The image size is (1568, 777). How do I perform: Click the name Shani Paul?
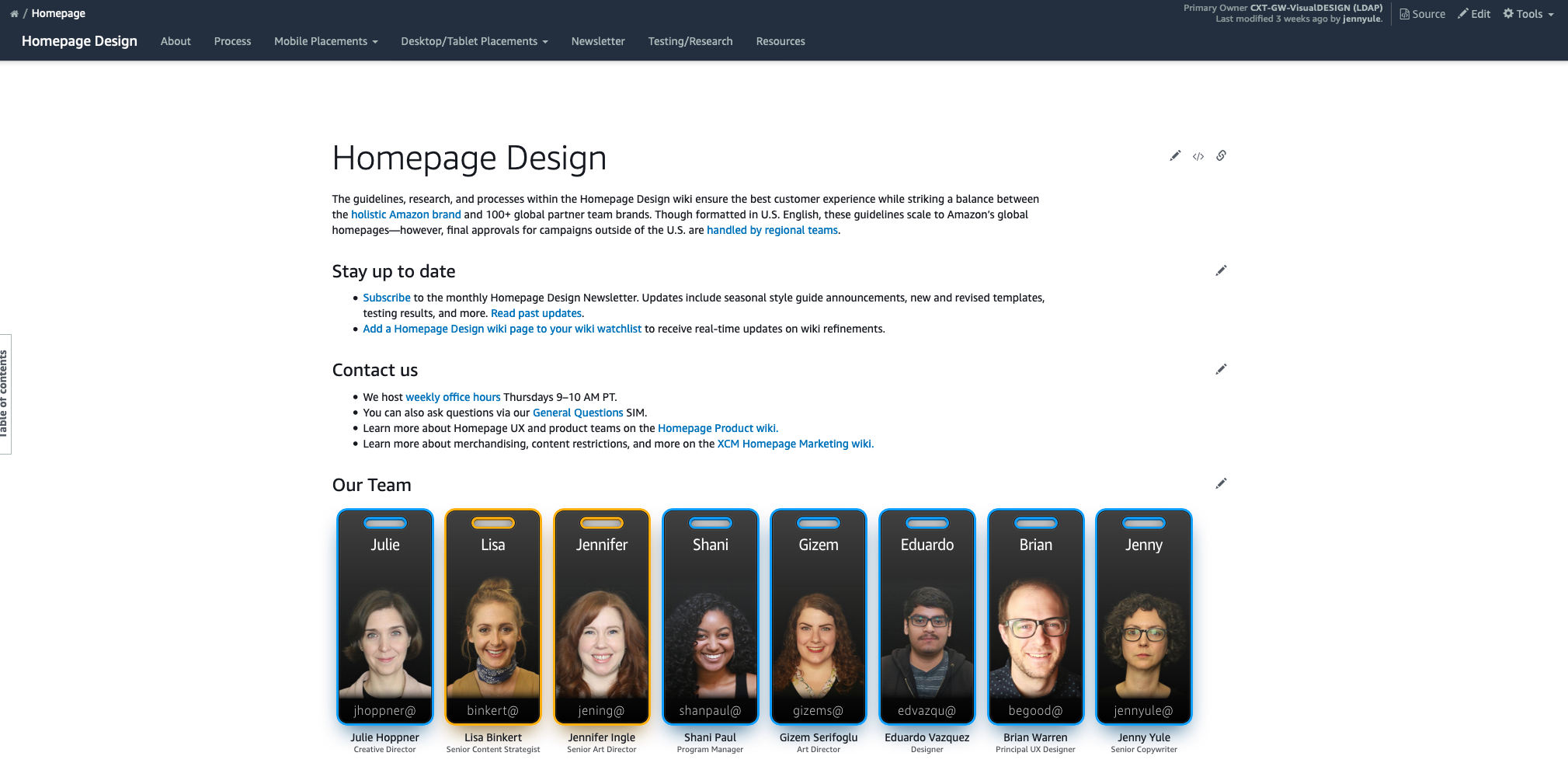[710, 737]
